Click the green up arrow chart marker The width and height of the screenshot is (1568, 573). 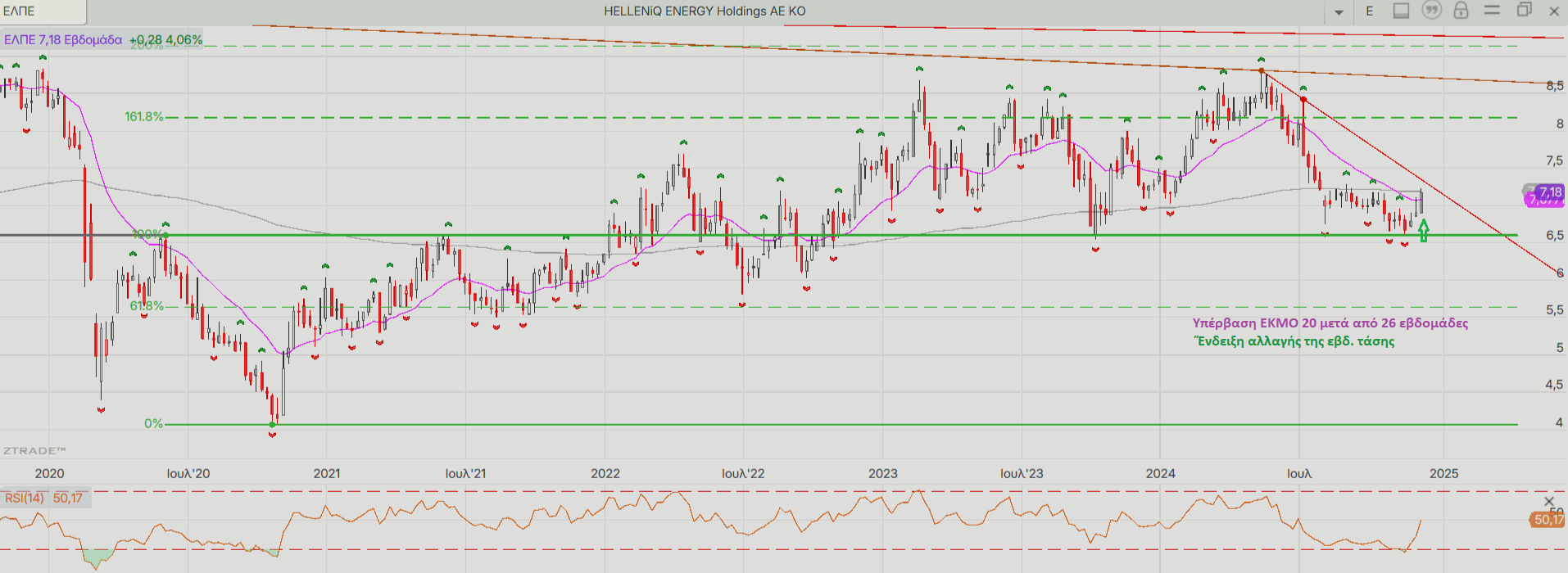1424,231
